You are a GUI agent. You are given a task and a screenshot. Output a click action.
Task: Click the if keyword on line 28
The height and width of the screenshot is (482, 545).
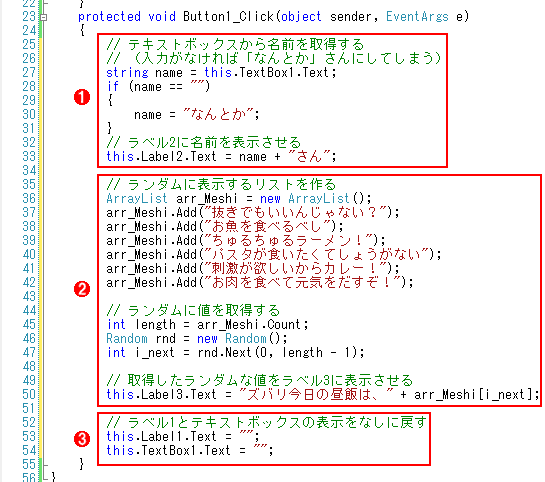113,86
